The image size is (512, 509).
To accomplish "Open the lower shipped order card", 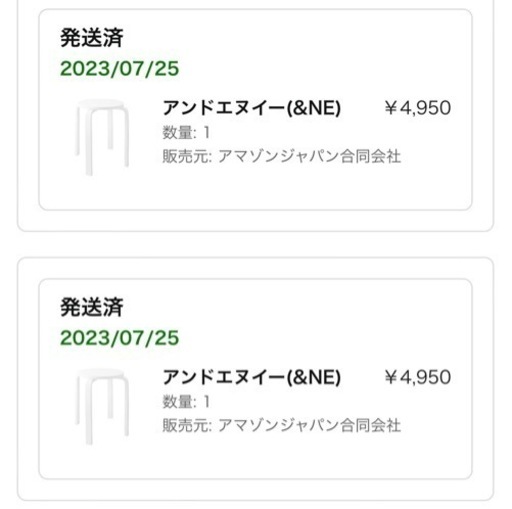I will [255, 379].
